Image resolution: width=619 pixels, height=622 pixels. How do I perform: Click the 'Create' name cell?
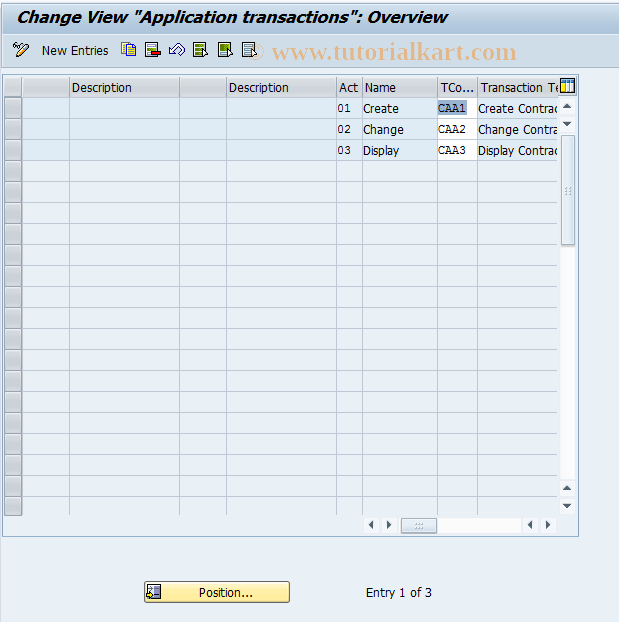(x=400, y=108)
